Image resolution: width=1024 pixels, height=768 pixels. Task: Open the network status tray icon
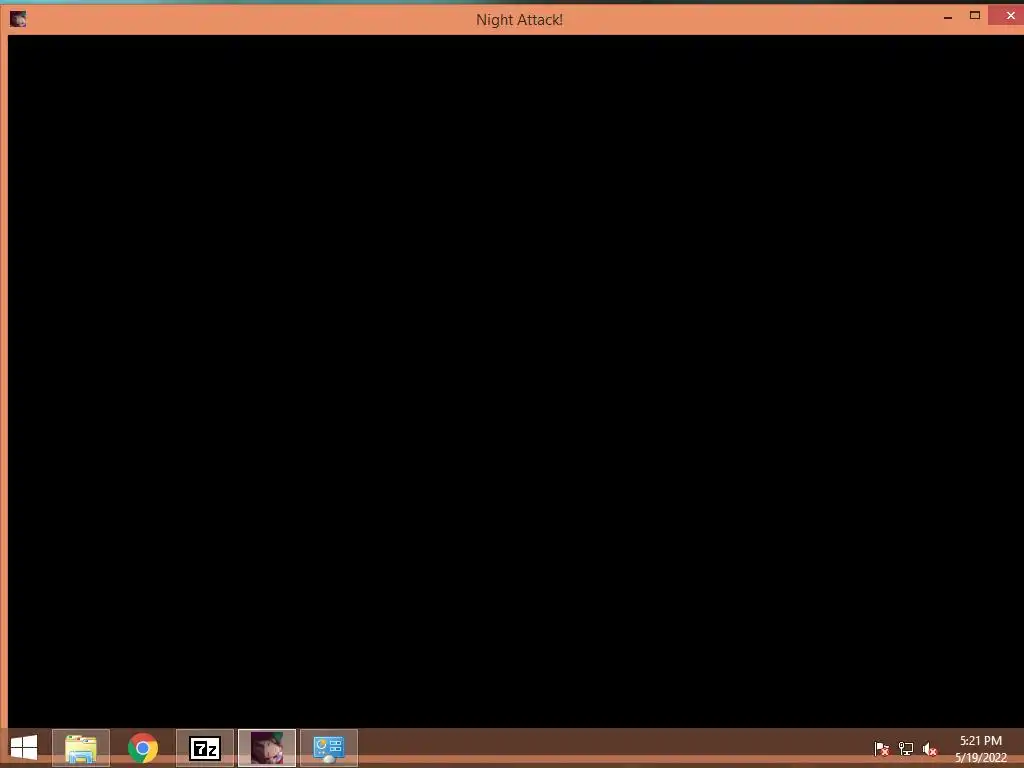click(x=906, y=748)
